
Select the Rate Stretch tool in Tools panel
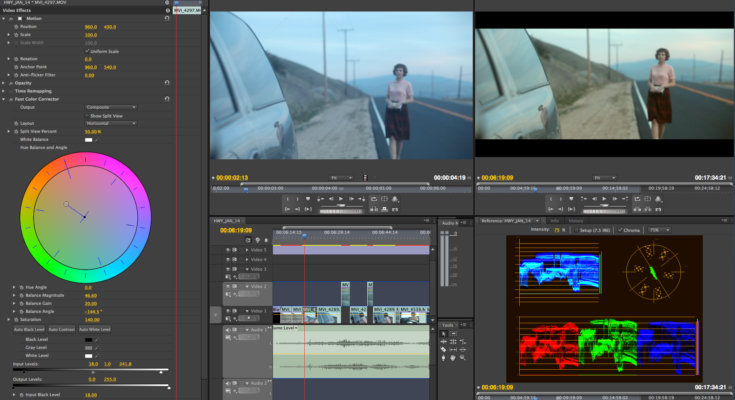[463, 342]
